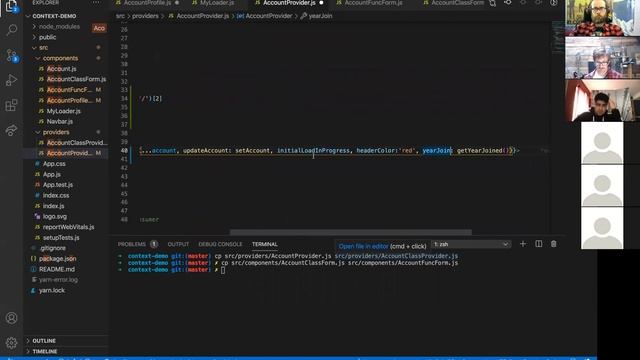Open index.css in the explorer
The width and height of the screenshot is (640, 360).
tap(56, 196)
